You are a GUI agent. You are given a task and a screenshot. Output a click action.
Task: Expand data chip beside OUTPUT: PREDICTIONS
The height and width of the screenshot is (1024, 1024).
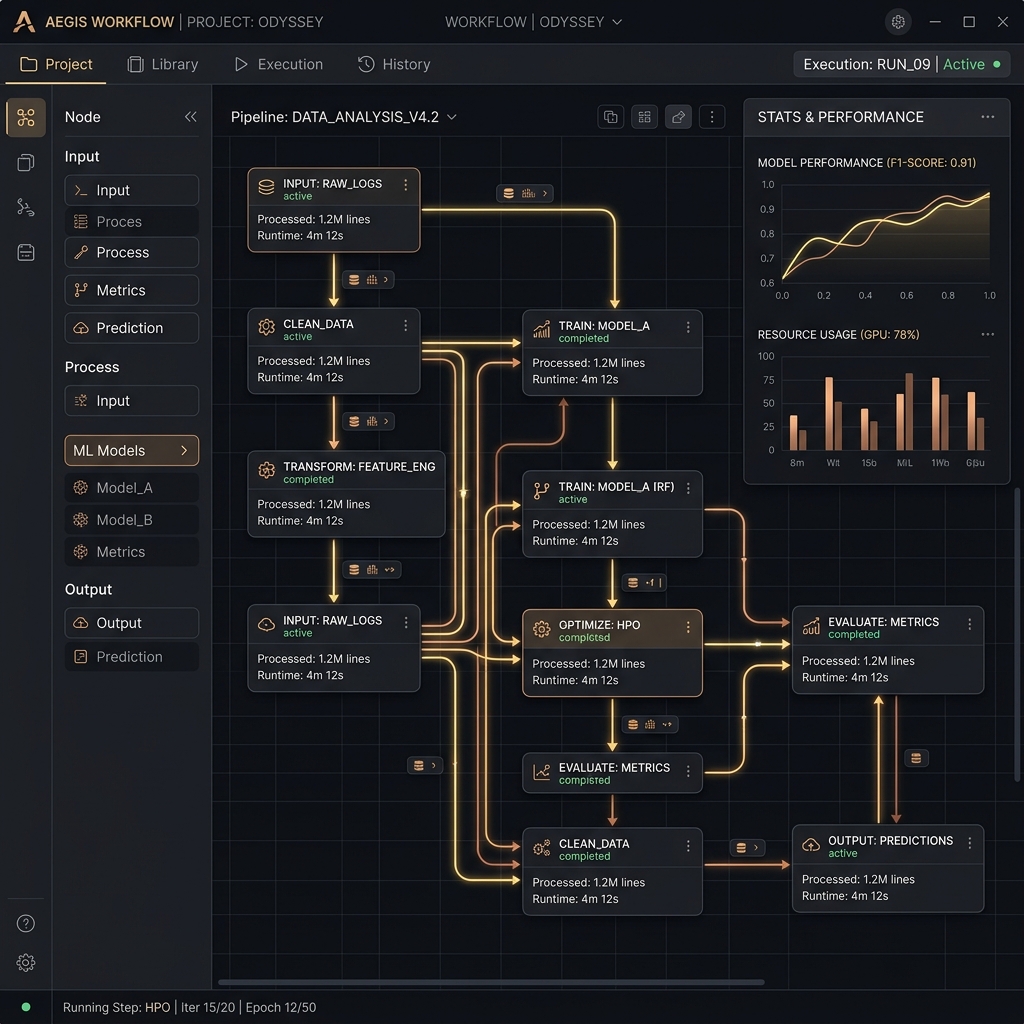(747, 848)
